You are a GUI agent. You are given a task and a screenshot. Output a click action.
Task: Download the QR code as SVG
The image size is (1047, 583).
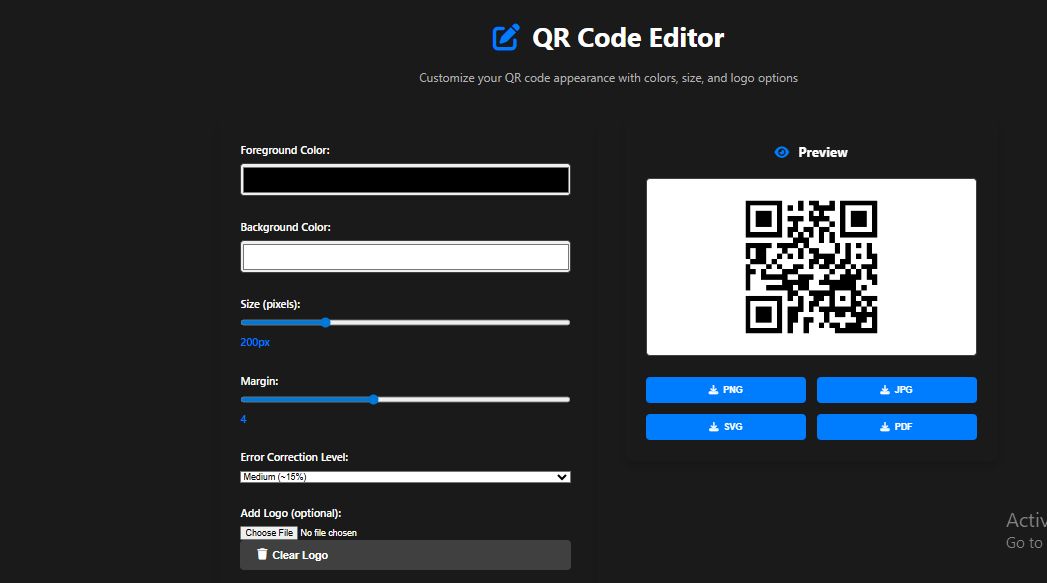(726, 427)
